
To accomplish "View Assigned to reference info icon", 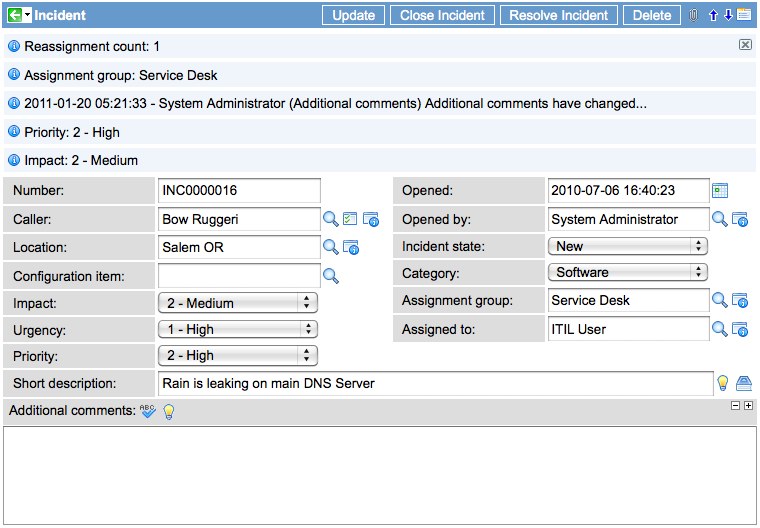I will point(740,329).
